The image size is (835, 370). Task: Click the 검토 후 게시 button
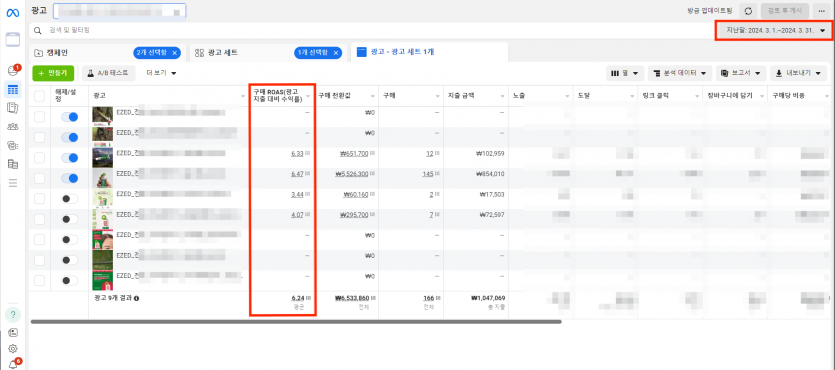pyautogui.click(x=785, y=11)
